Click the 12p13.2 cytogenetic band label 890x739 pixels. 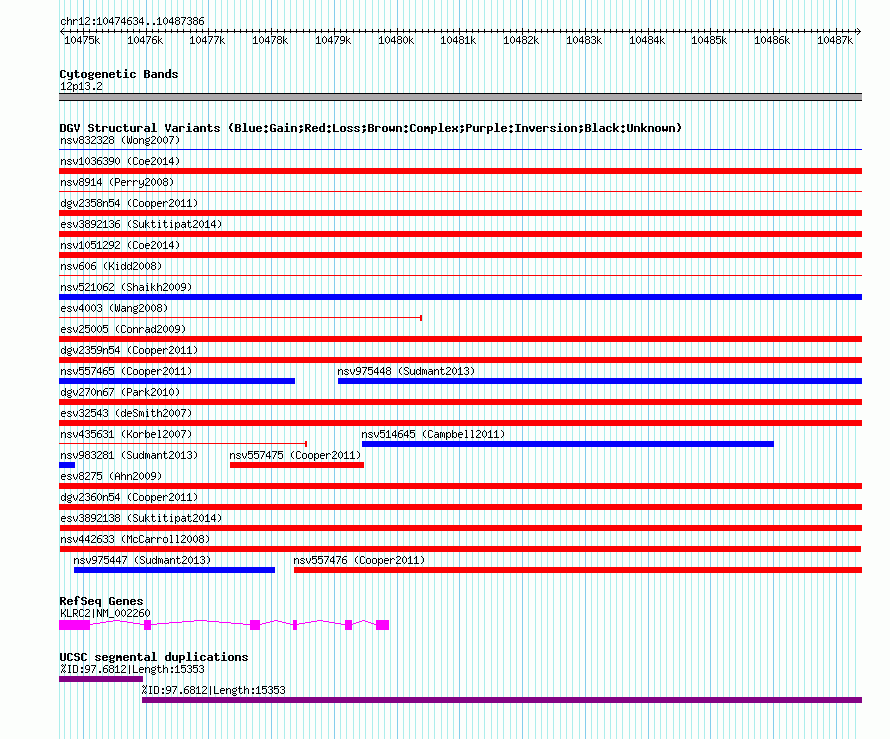point(81,86)
